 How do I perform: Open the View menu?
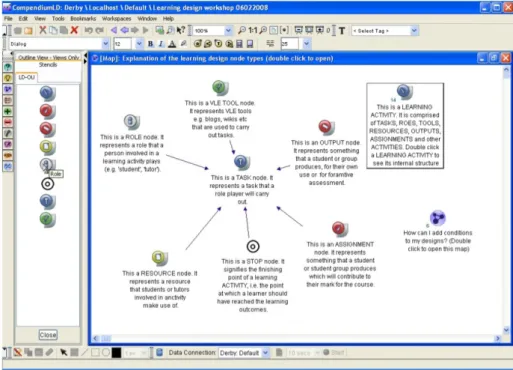[x=40, y=19]
